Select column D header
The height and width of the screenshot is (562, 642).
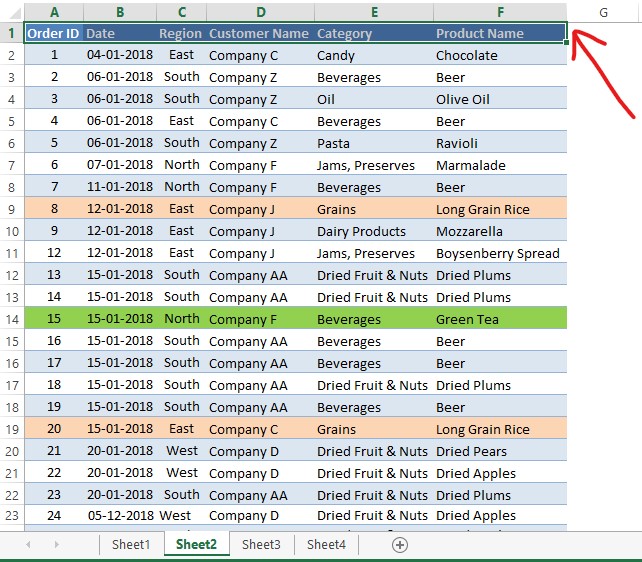click(x=261, y=12)
